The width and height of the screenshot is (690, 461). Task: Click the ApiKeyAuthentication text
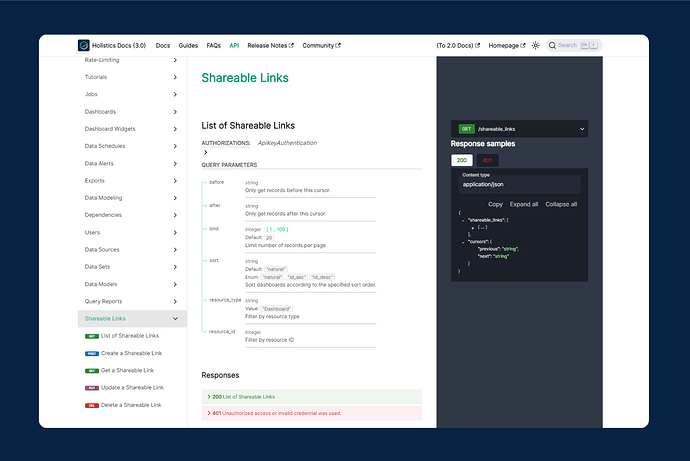[287, 143]
